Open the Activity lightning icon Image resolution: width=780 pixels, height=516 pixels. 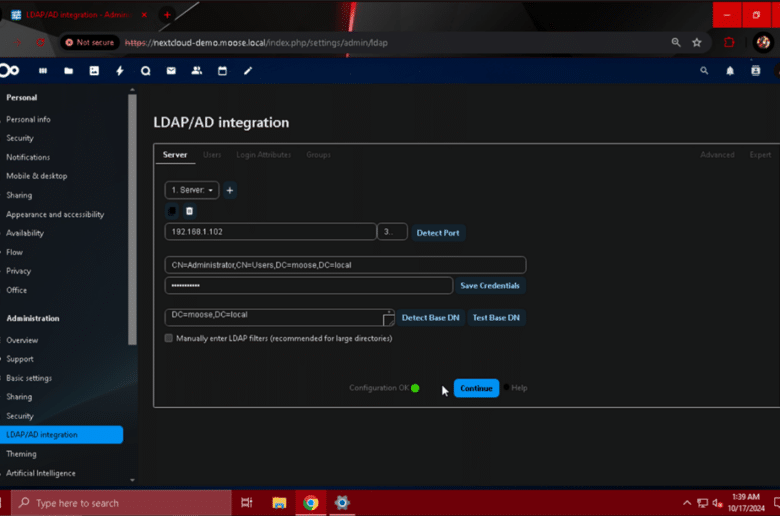click(120, 71)
